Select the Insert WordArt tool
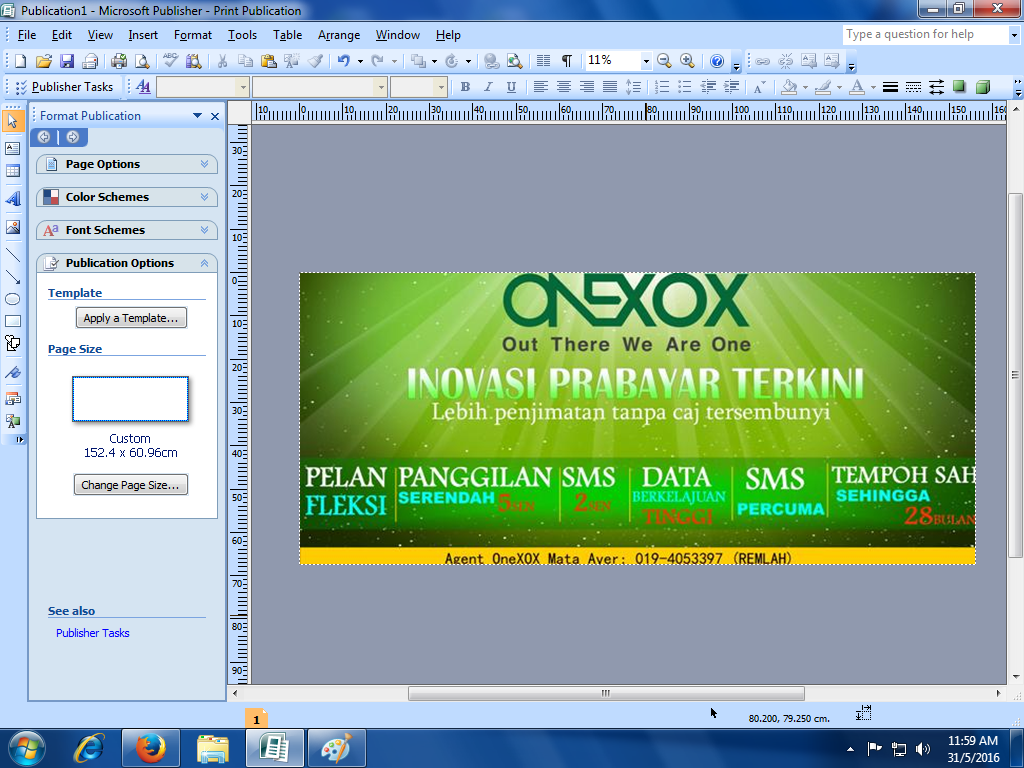 [x=12, y=199]
